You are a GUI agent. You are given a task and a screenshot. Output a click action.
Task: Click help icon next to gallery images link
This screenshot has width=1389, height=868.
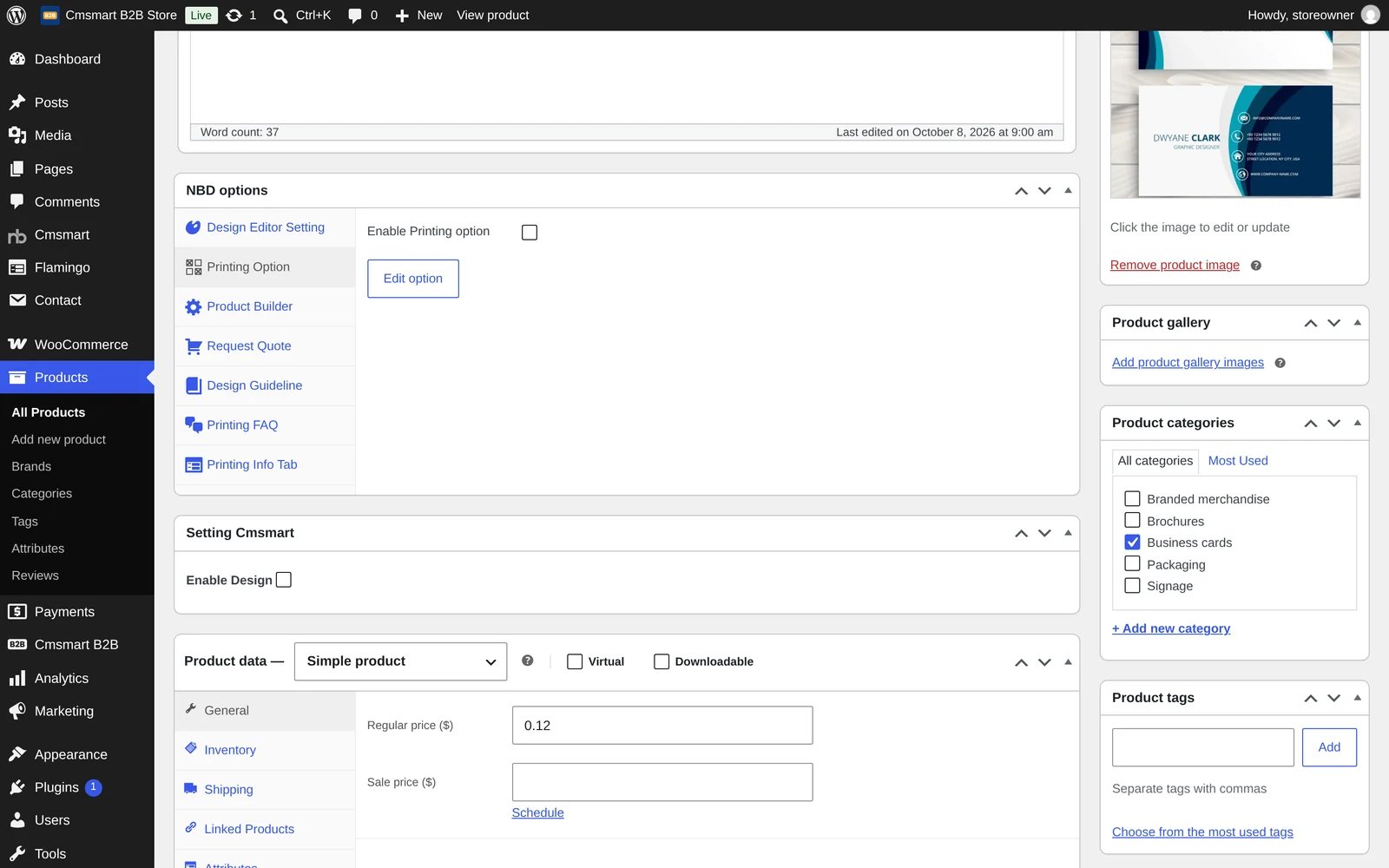(x=1280, y=363)
